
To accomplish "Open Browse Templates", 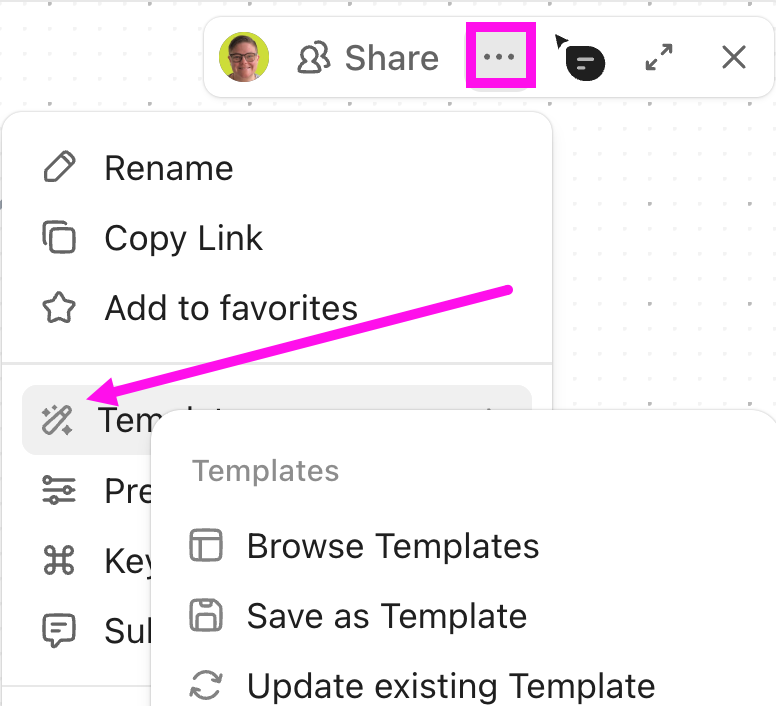I will [392, 547].
